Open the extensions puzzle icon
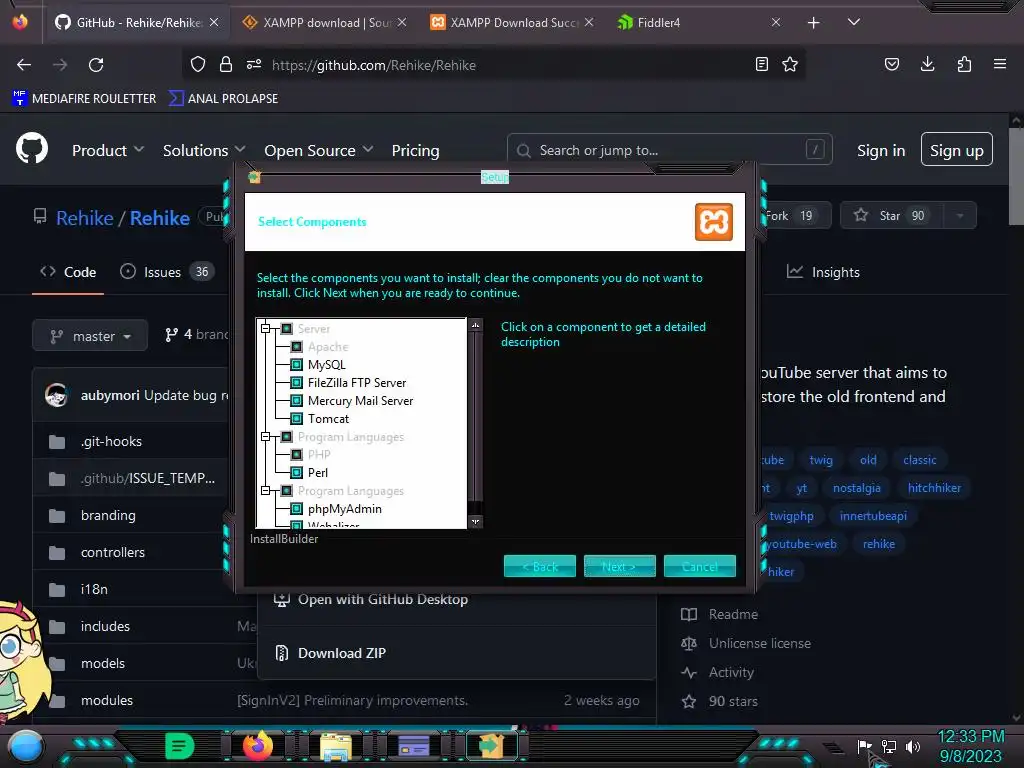1024x768 pixels. point(964,64)
